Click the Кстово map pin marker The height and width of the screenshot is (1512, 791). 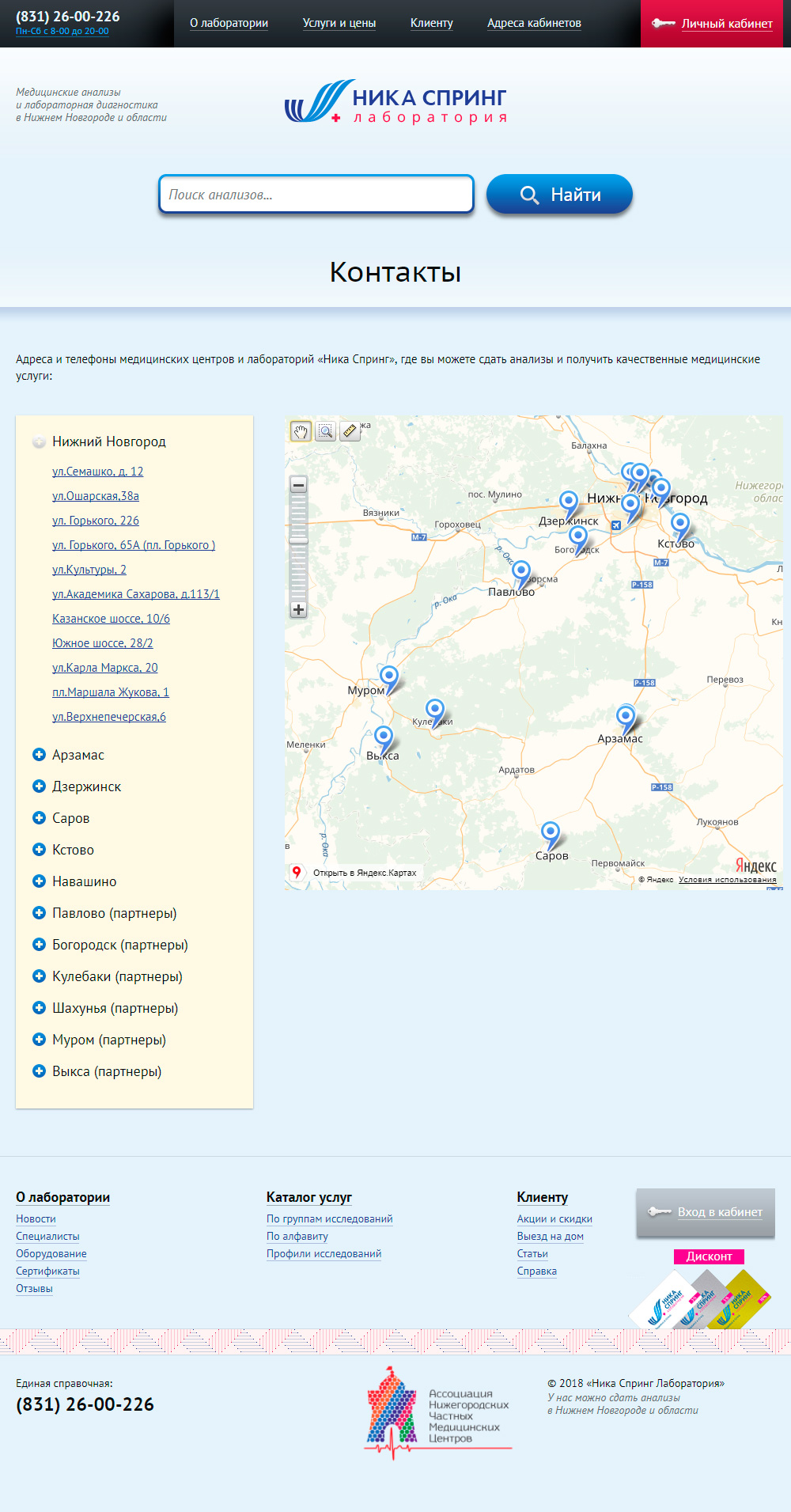(x=679, y=523)
